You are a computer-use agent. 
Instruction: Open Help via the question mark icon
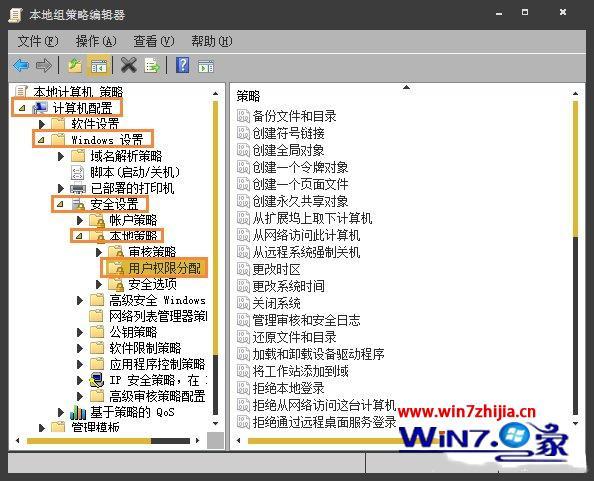[x=183, y=65]
